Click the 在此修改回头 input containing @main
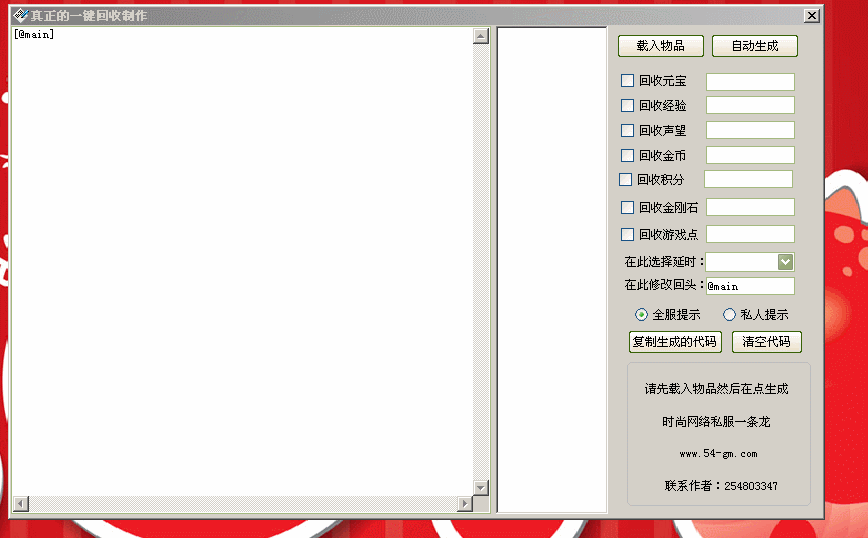Screen dimensions: 868x538 coord(750,286)
